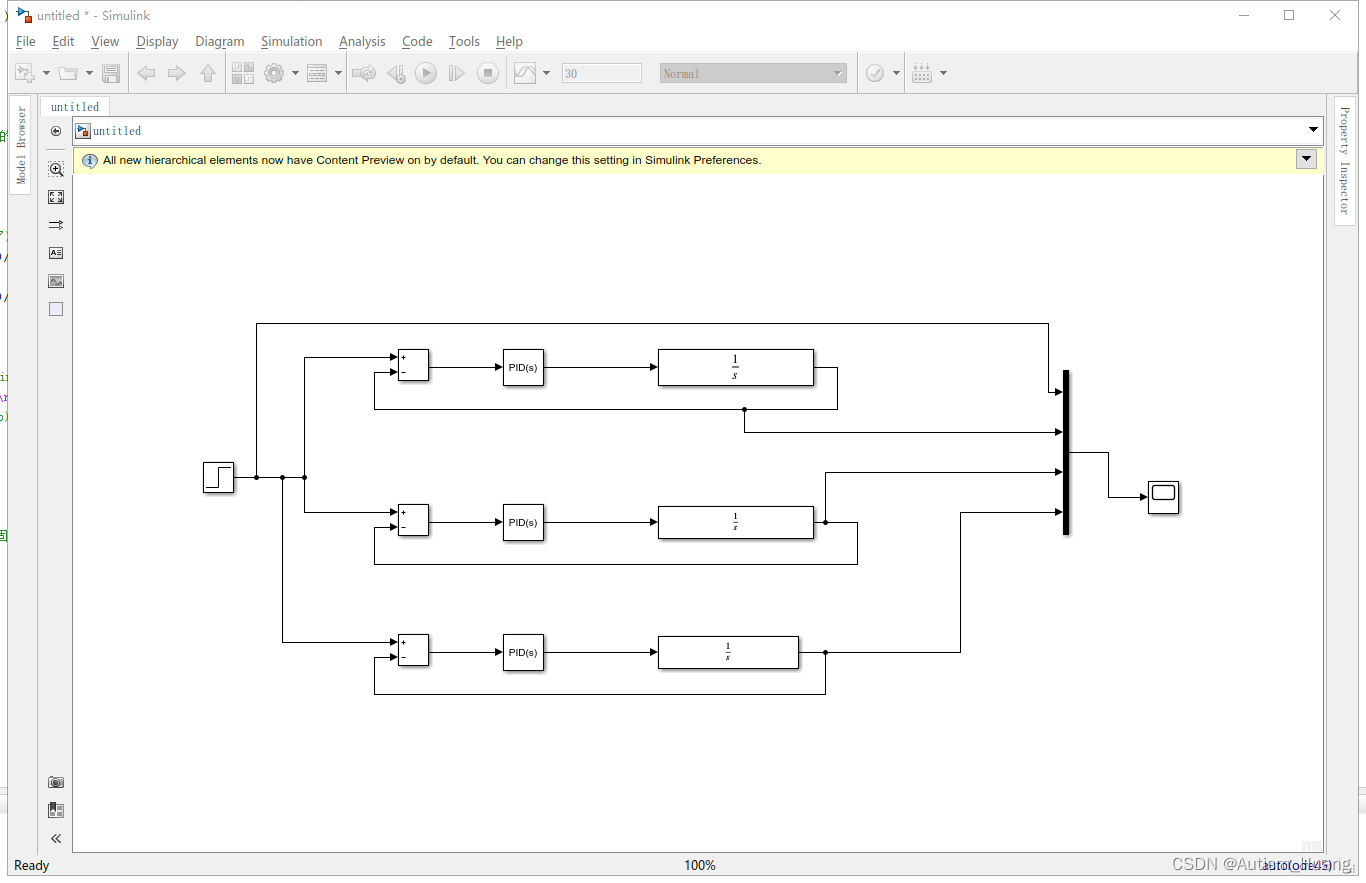Select the Scope block
Screen dimensions: 1366x883
(1163, 497)
